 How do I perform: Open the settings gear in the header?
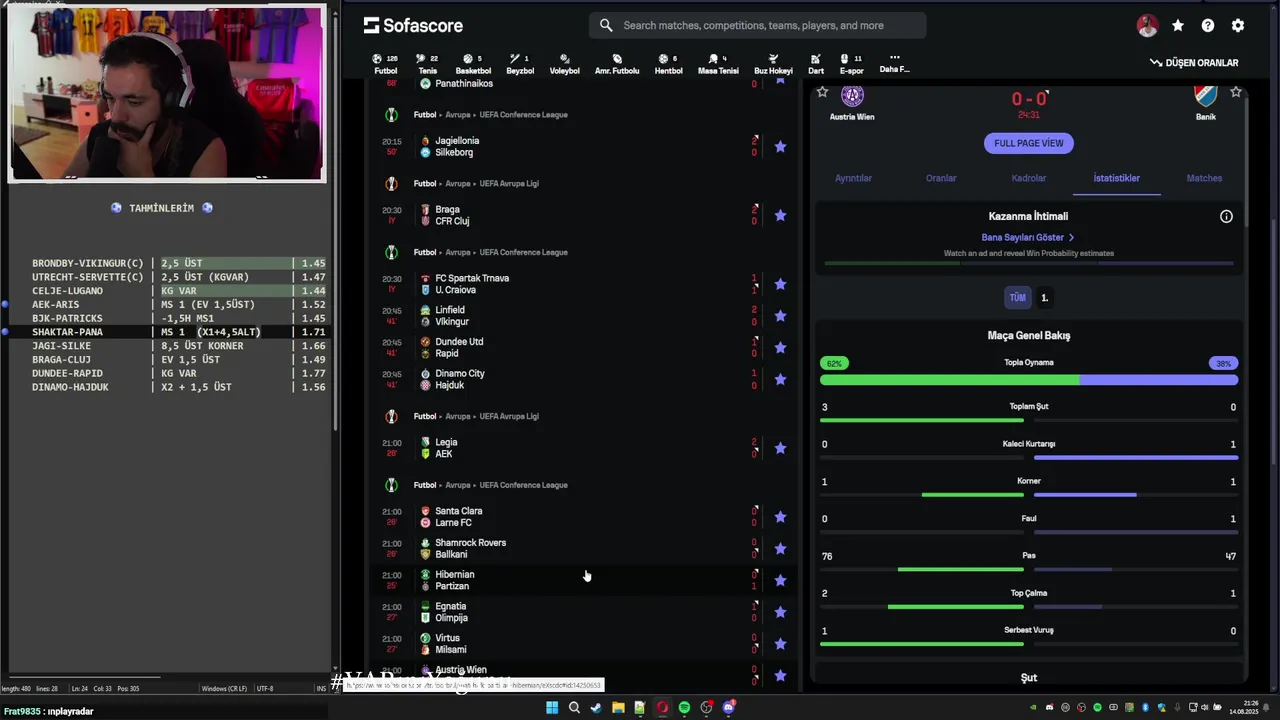click(1238, 26)
